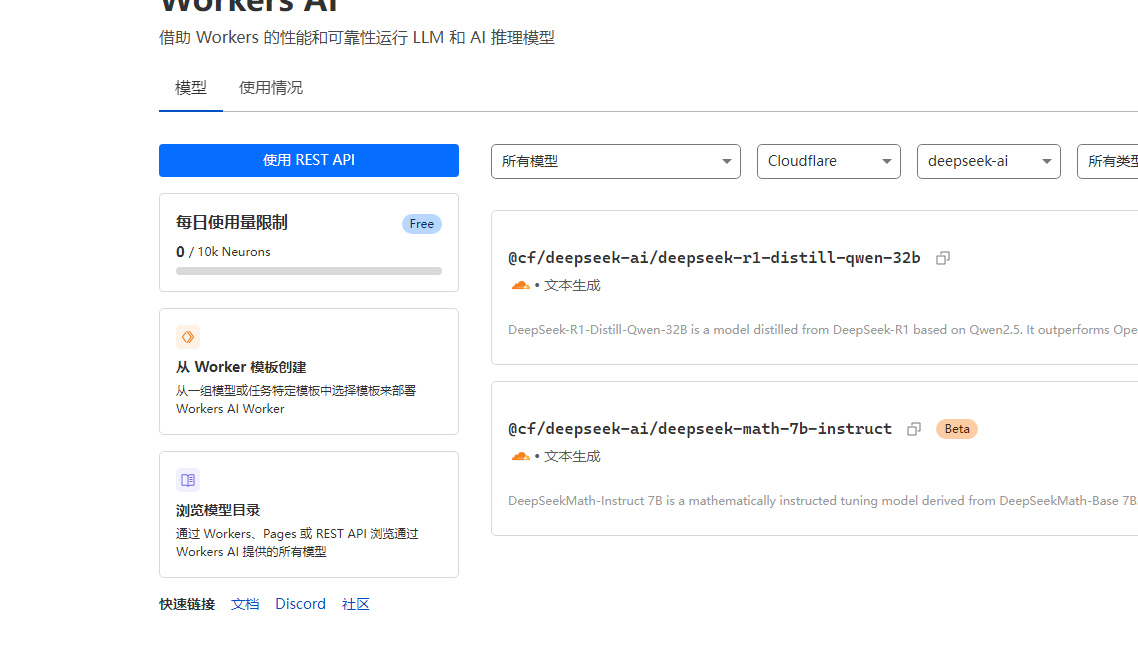Click the DeepSeek-R1-Distill-Qwen-32B description text
Image resolution: width=1138 pixels, height=653 pixels.
[823, 330]
